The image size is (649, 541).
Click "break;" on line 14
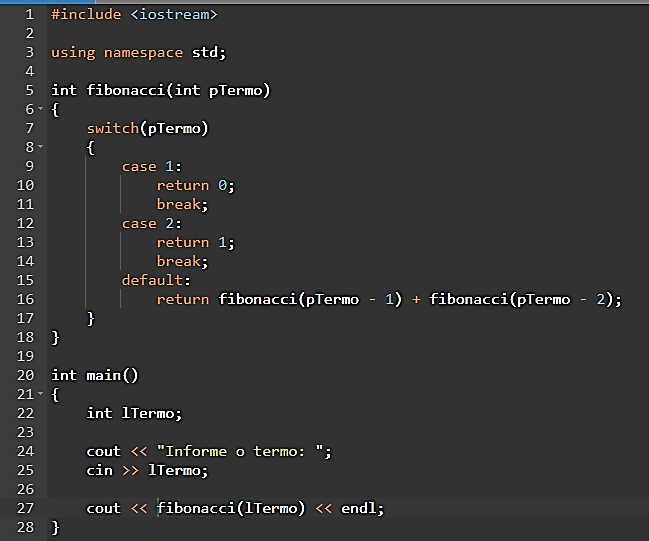point(182,262)
